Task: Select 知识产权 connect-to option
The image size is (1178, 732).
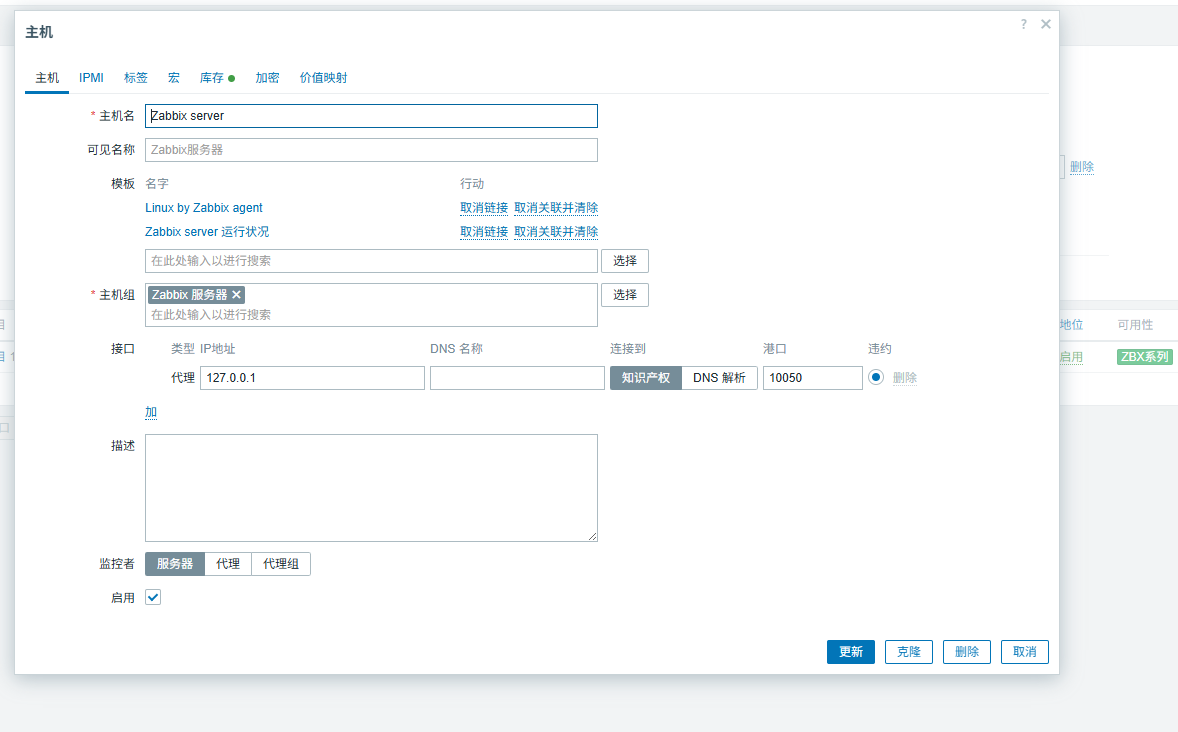Action: pos(645,377)
